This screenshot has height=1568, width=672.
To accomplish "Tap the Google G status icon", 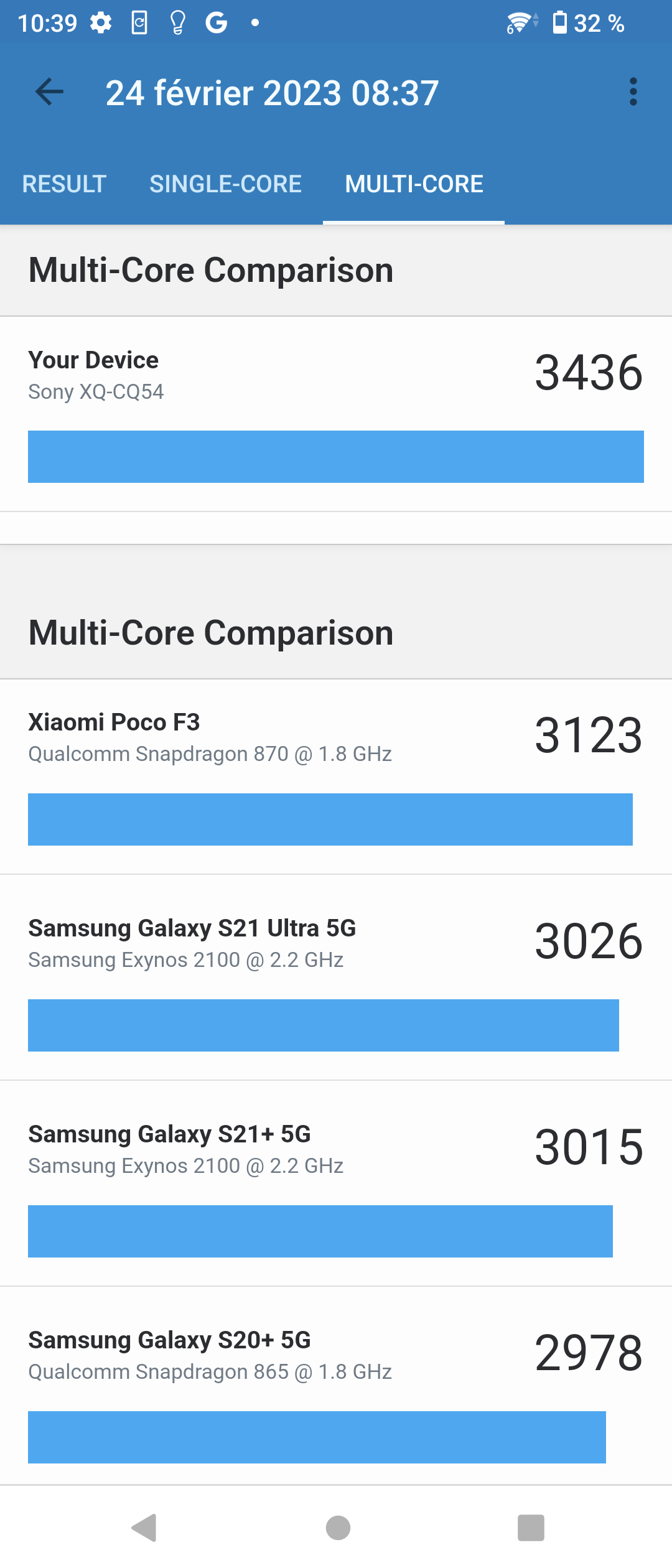I will point(217,23).
